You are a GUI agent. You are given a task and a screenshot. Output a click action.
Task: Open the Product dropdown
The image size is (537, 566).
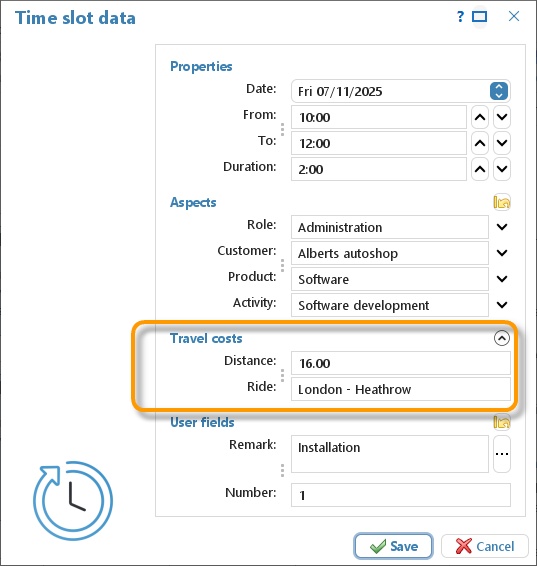tap(502, 279)
